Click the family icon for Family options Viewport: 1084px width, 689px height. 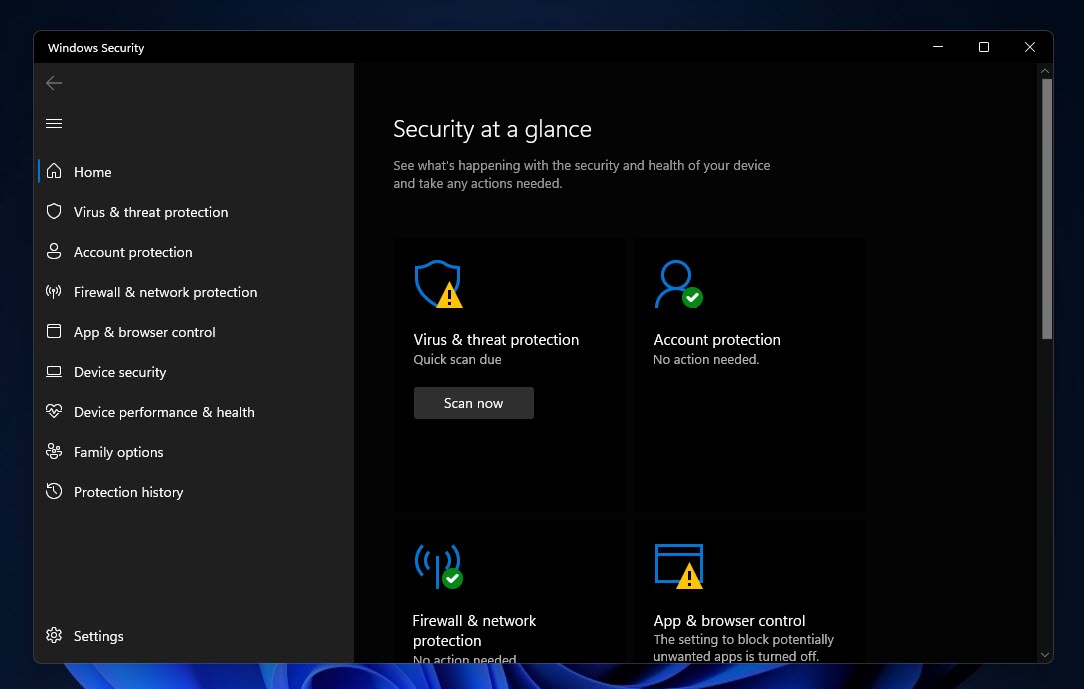(54, 451)
